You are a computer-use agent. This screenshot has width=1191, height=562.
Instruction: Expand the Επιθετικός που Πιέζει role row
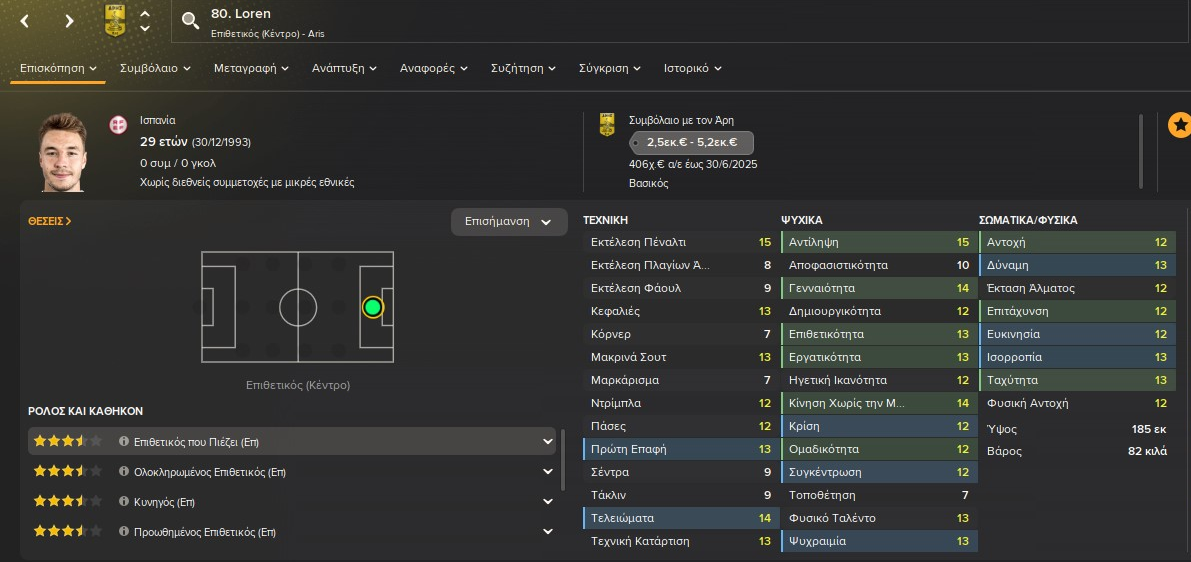[x=547, y=441]
